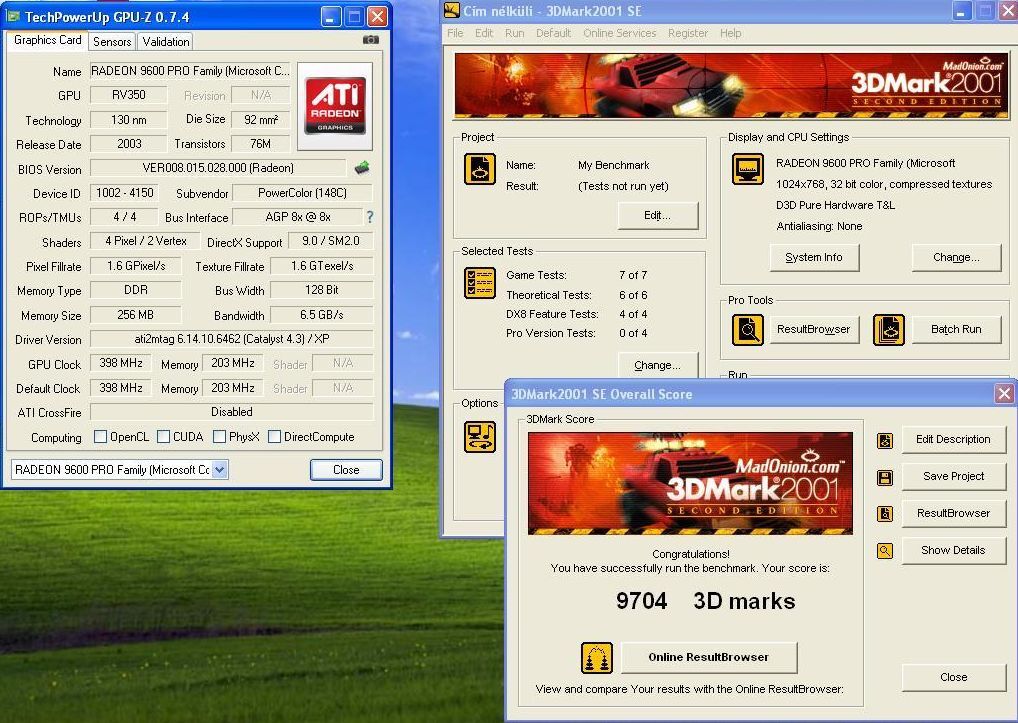1018x723 pixels.
Task: Click the Edit Description icon
Action: (x=884, y=441)
